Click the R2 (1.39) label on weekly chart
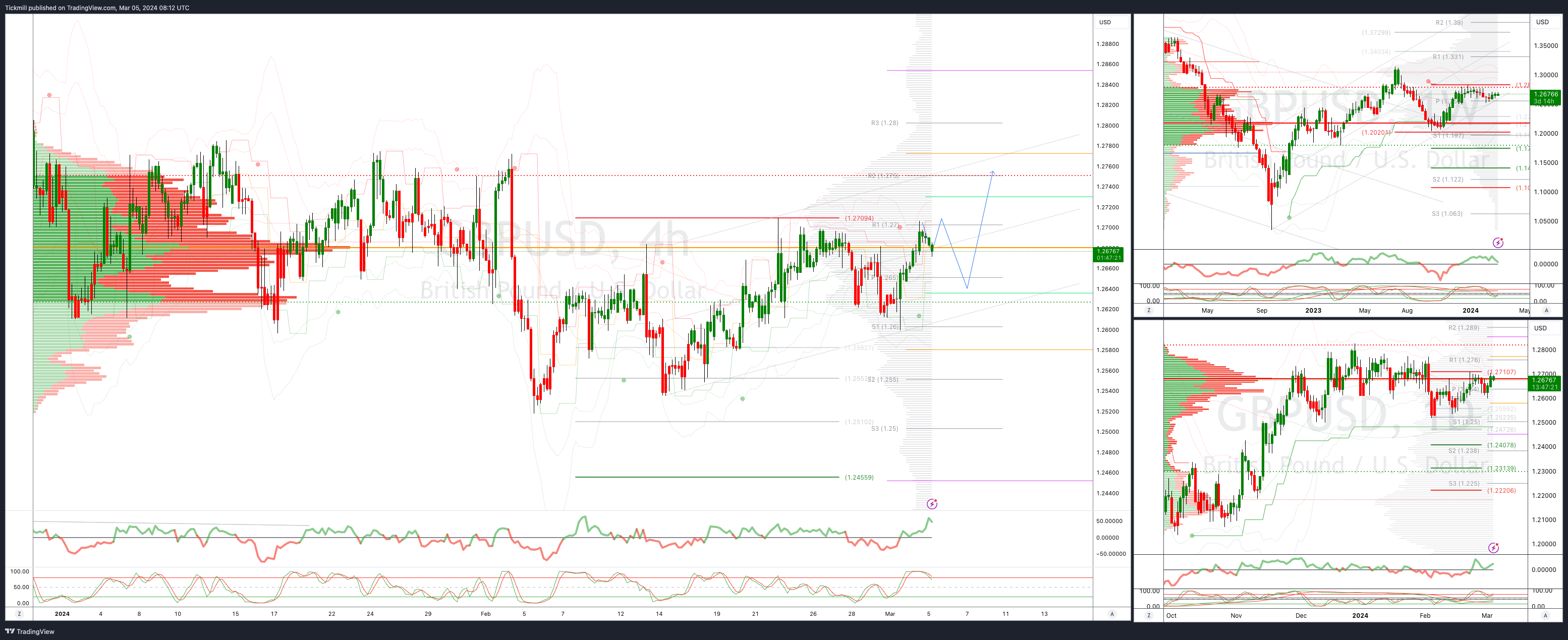Viewport: 1568px width, 640px height. pos(1449,23)
